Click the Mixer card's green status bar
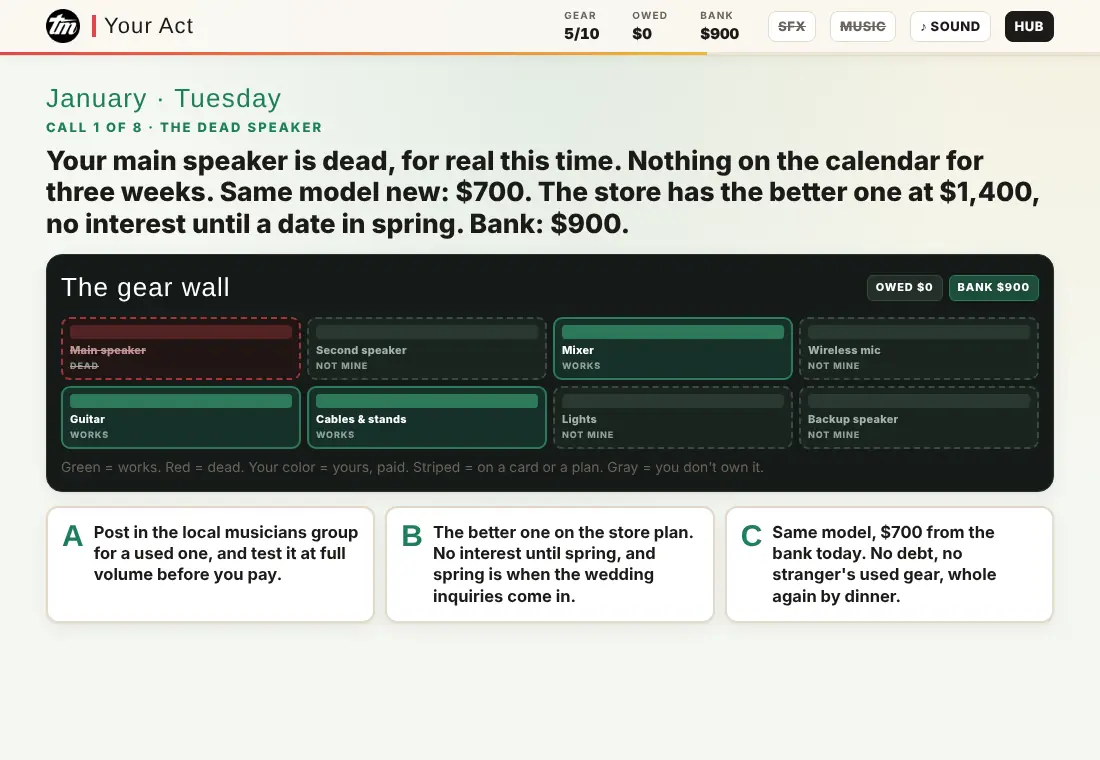Image resolution: width=1100 pixels, height=760 pixels. click(x=673, y=332)
